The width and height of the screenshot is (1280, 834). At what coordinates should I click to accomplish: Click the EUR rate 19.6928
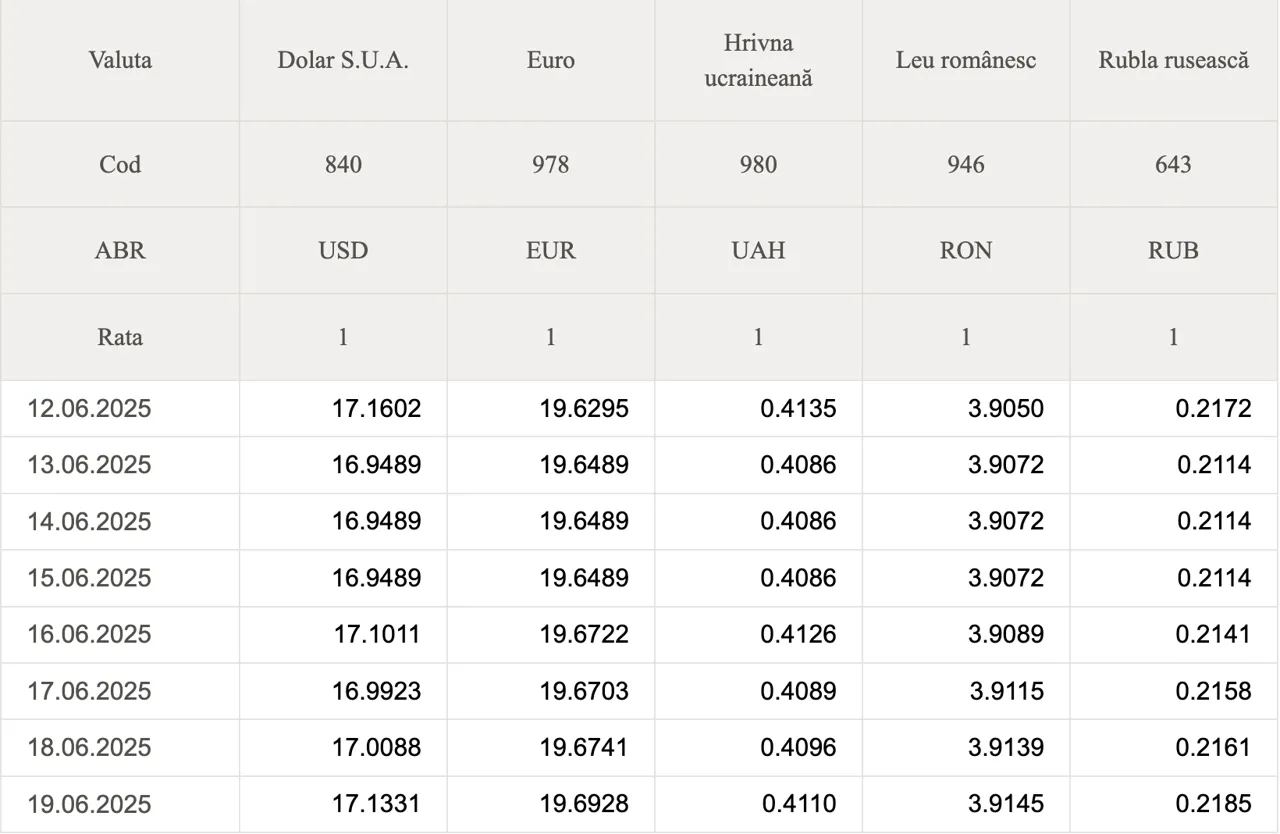[584, 804]
